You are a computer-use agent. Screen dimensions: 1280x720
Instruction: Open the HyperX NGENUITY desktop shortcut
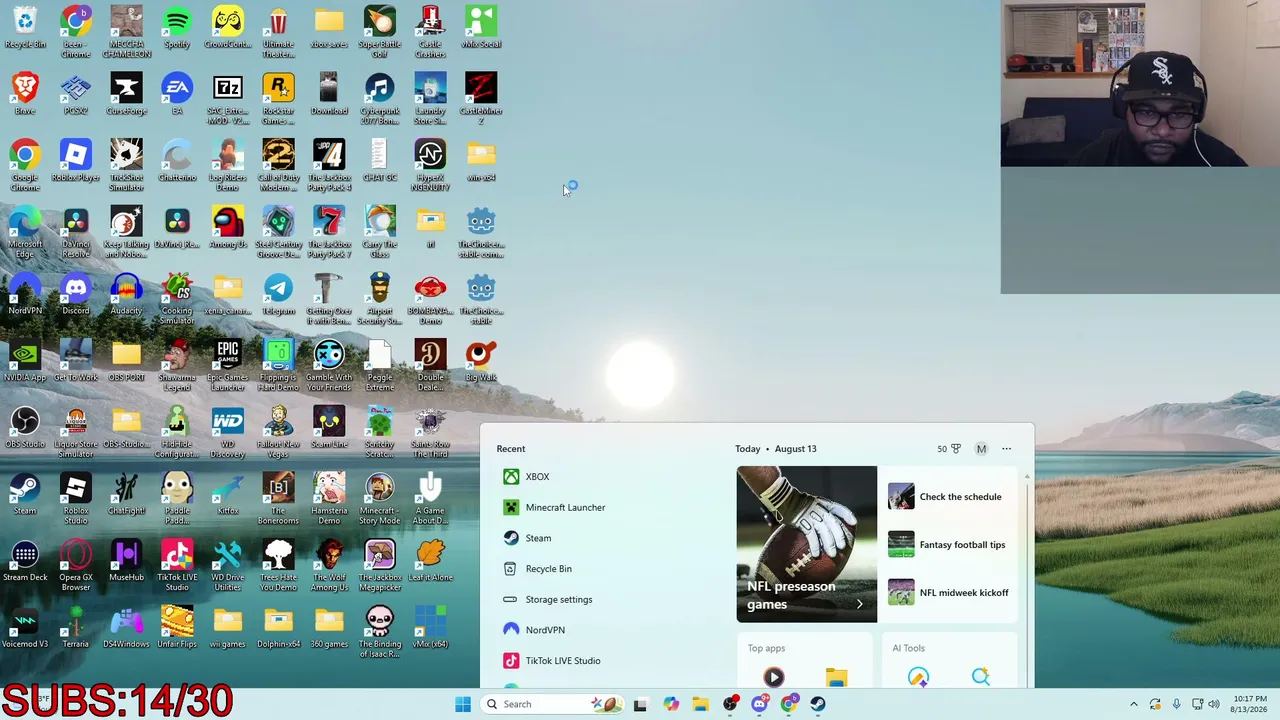430,166
